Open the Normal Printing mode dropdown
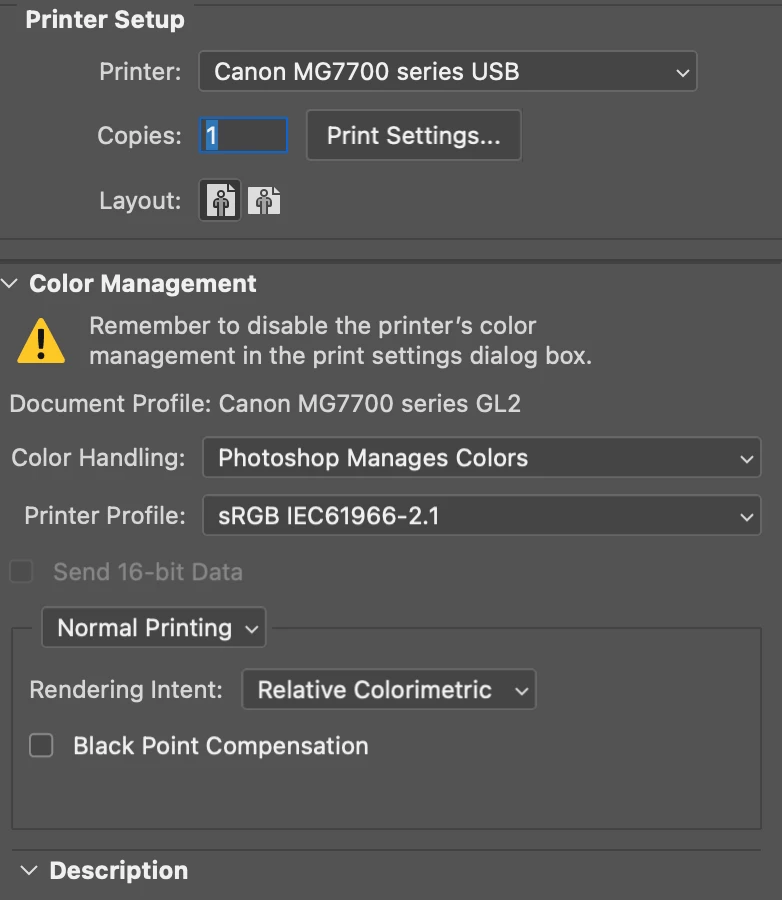The image size is (782, 900). [x=154, y=627]
